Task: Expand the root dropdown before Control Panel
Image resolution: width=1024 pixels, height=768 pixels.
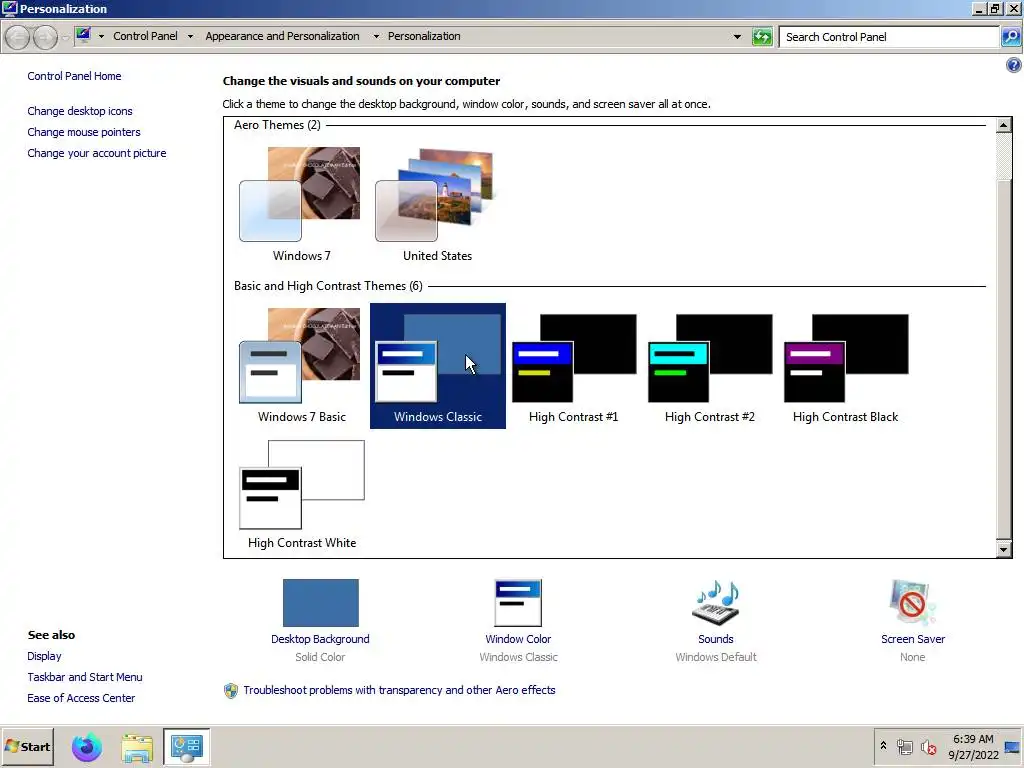Action: [x=101, y=37]
